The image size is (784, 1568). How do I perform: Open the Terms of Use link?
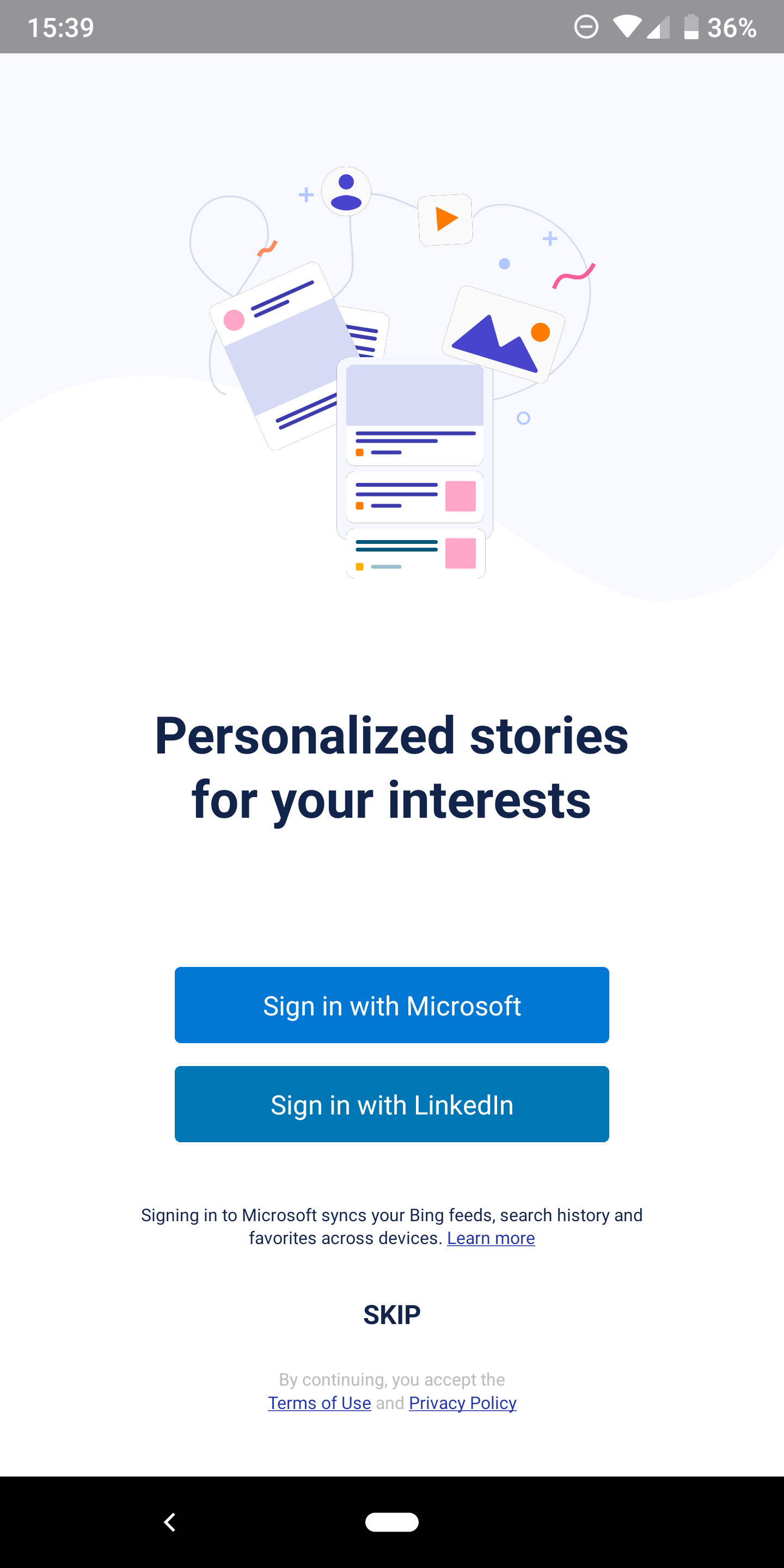(319, 1402)
